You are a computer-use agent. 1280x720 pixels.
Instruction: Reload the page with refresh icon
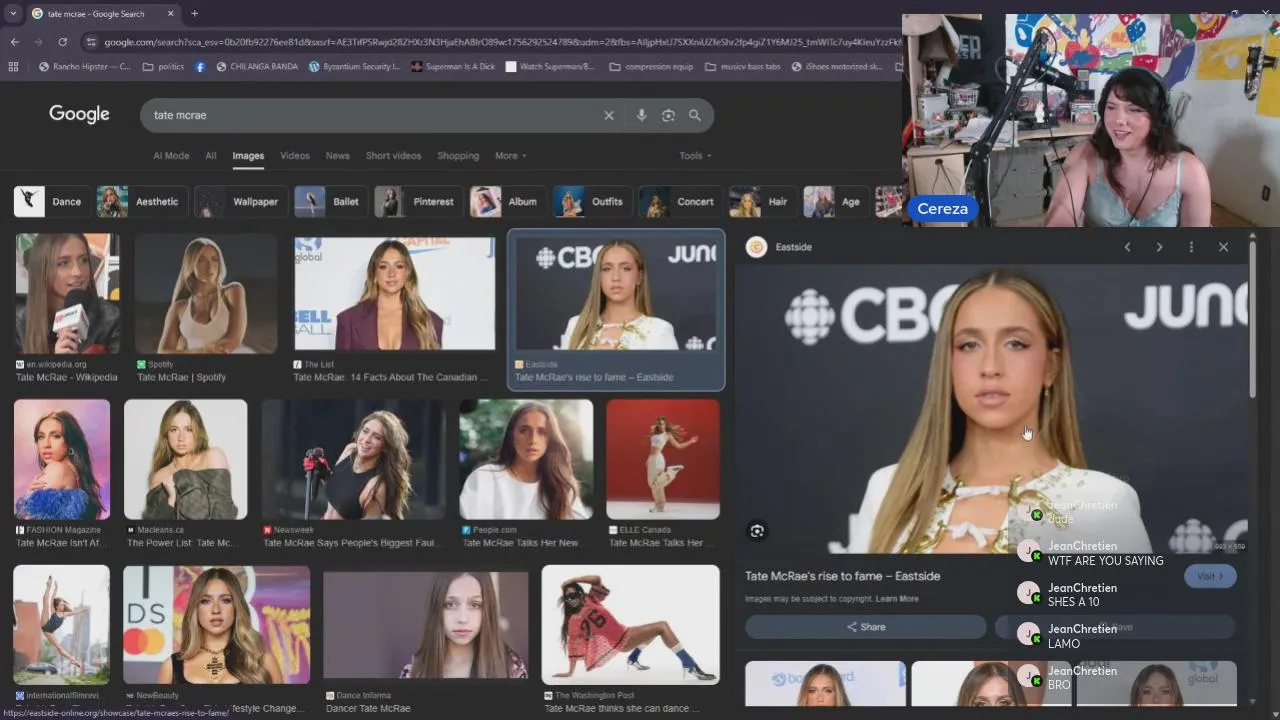pyautogui.click(x=62, y=42)
